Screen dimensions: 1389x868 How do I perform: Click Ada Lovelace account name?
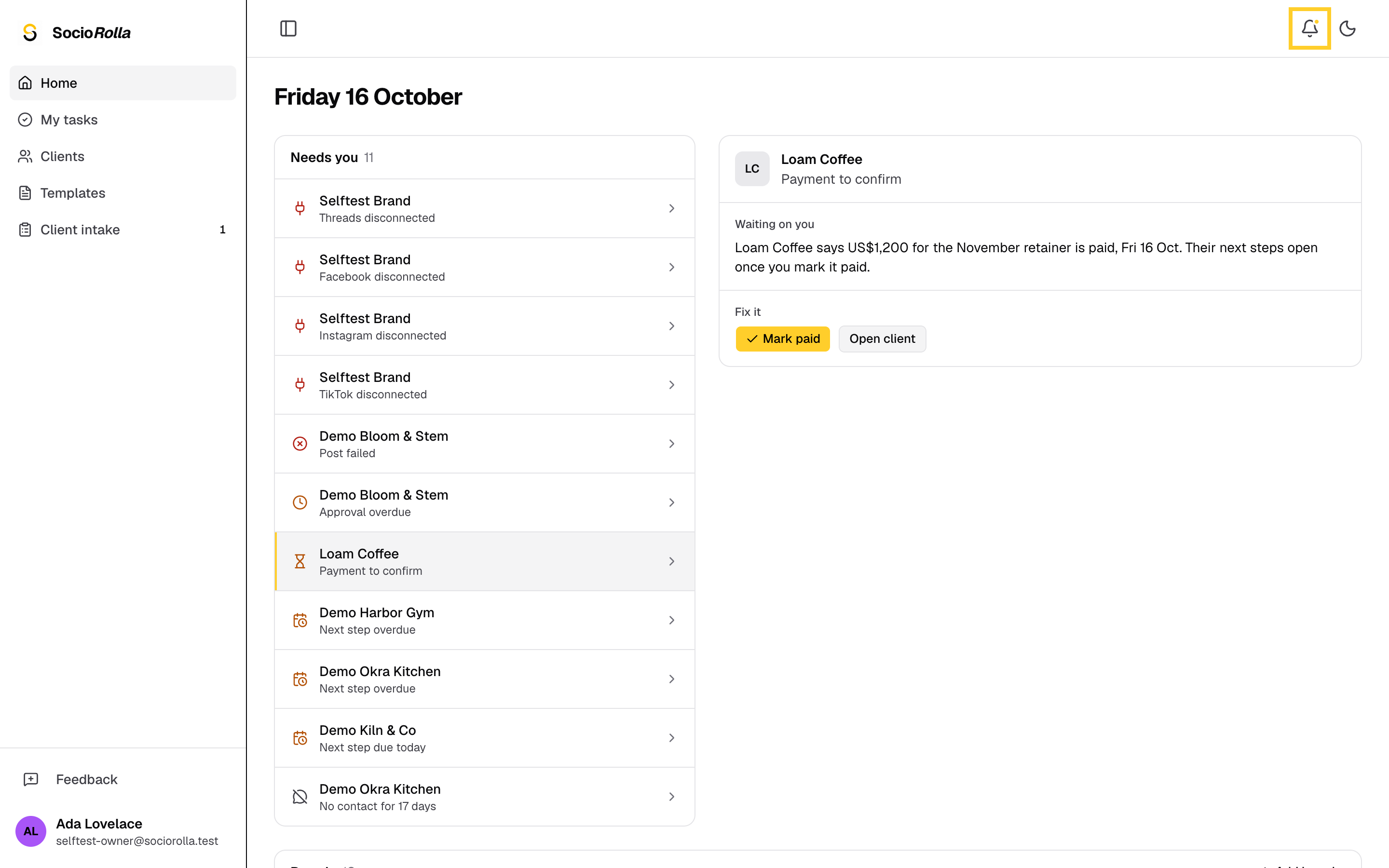coord(99,823)
